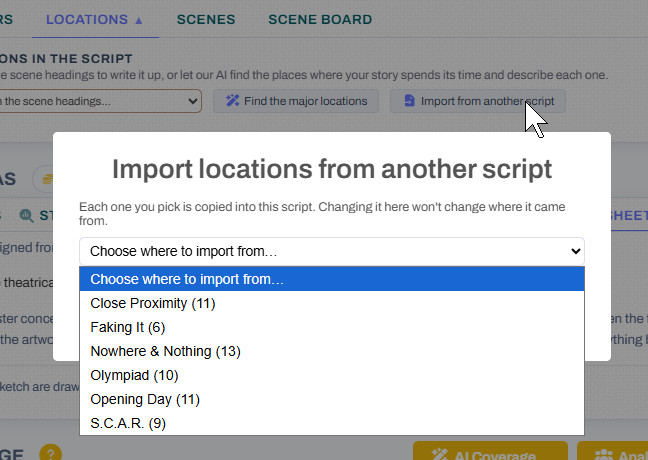The height and width of the screenshot is (460, 648).
Task: Toggle the Choose where to import from combo box
Action: tap(332, 251)
